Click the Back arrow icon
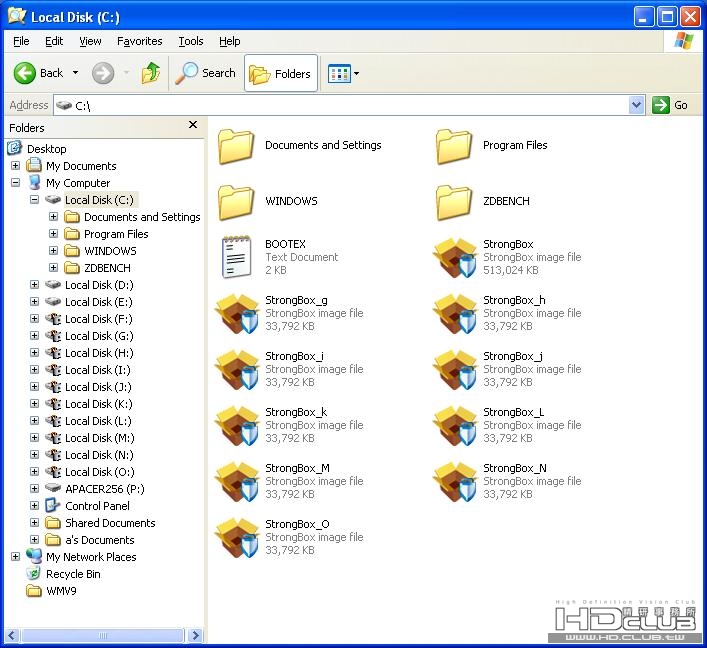The image size is (707, 648). pos(24,73)
